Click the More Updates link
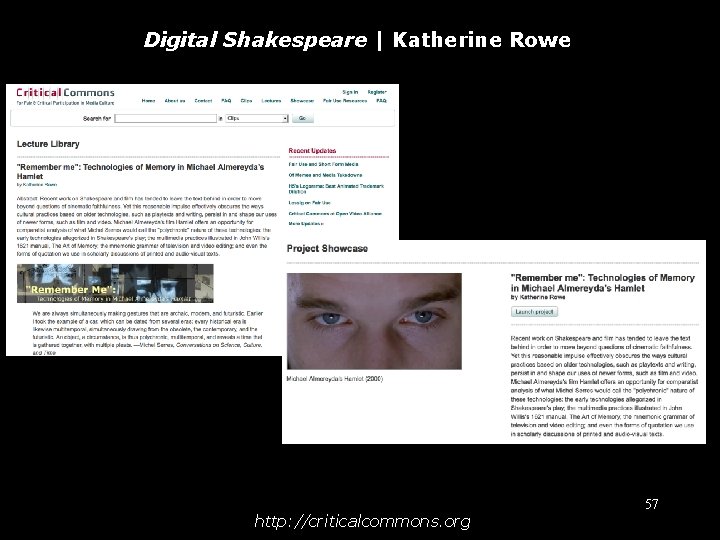 pos(306,224)
